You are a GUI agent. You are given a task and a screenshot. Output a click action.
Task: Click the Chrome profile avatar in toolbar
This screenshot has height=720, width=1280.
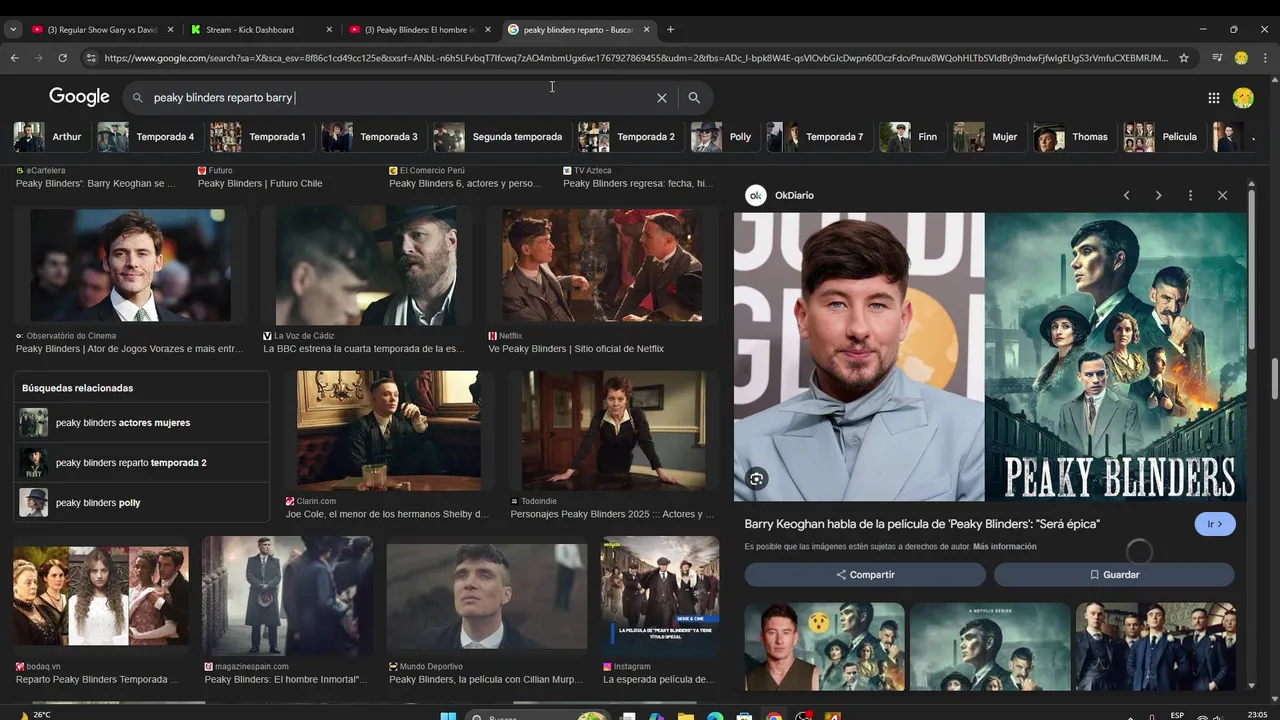(1241, 58)
